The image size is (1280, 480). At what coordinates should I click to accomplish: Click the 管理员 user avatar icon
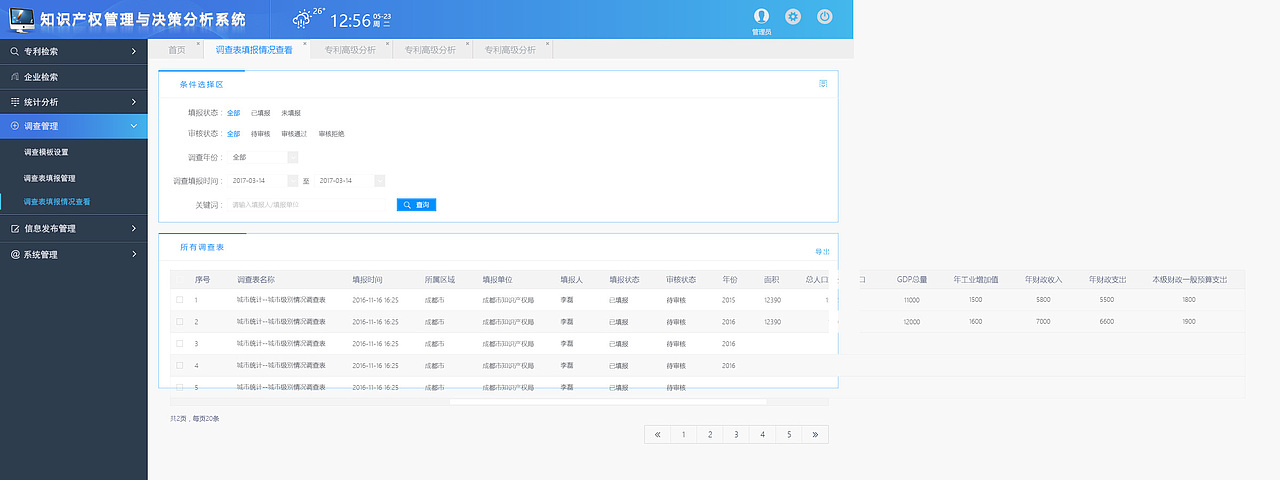pyautogui.click(x=761, y=16)
